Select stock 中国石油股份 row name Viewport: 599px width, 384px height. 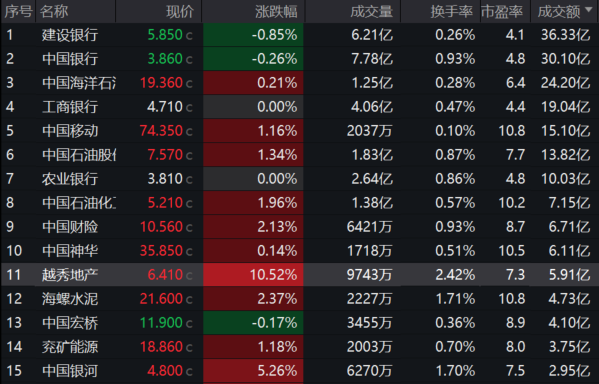(79, 155)
